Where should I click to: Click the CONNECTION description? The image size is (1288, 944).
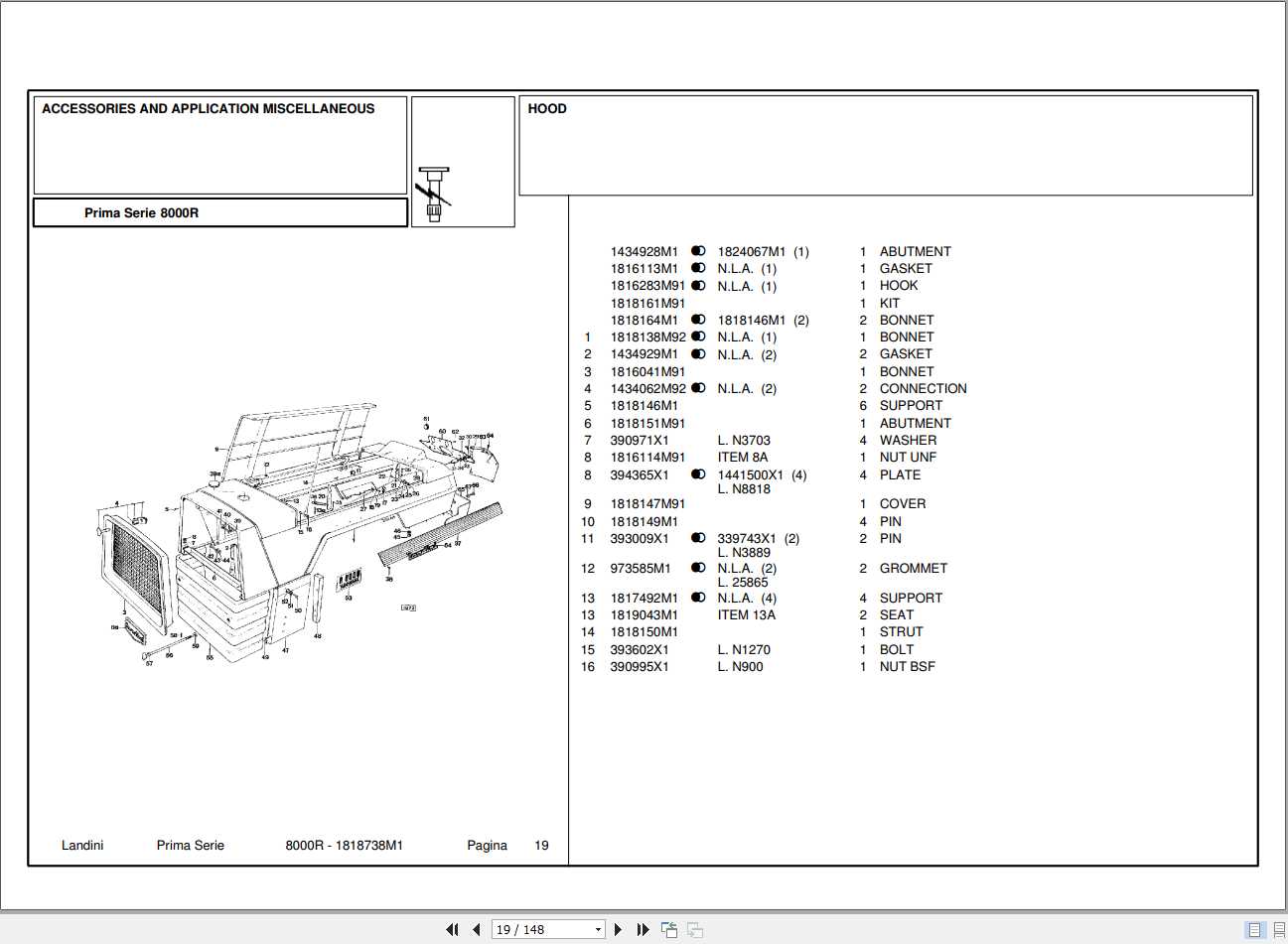(923, 388)
